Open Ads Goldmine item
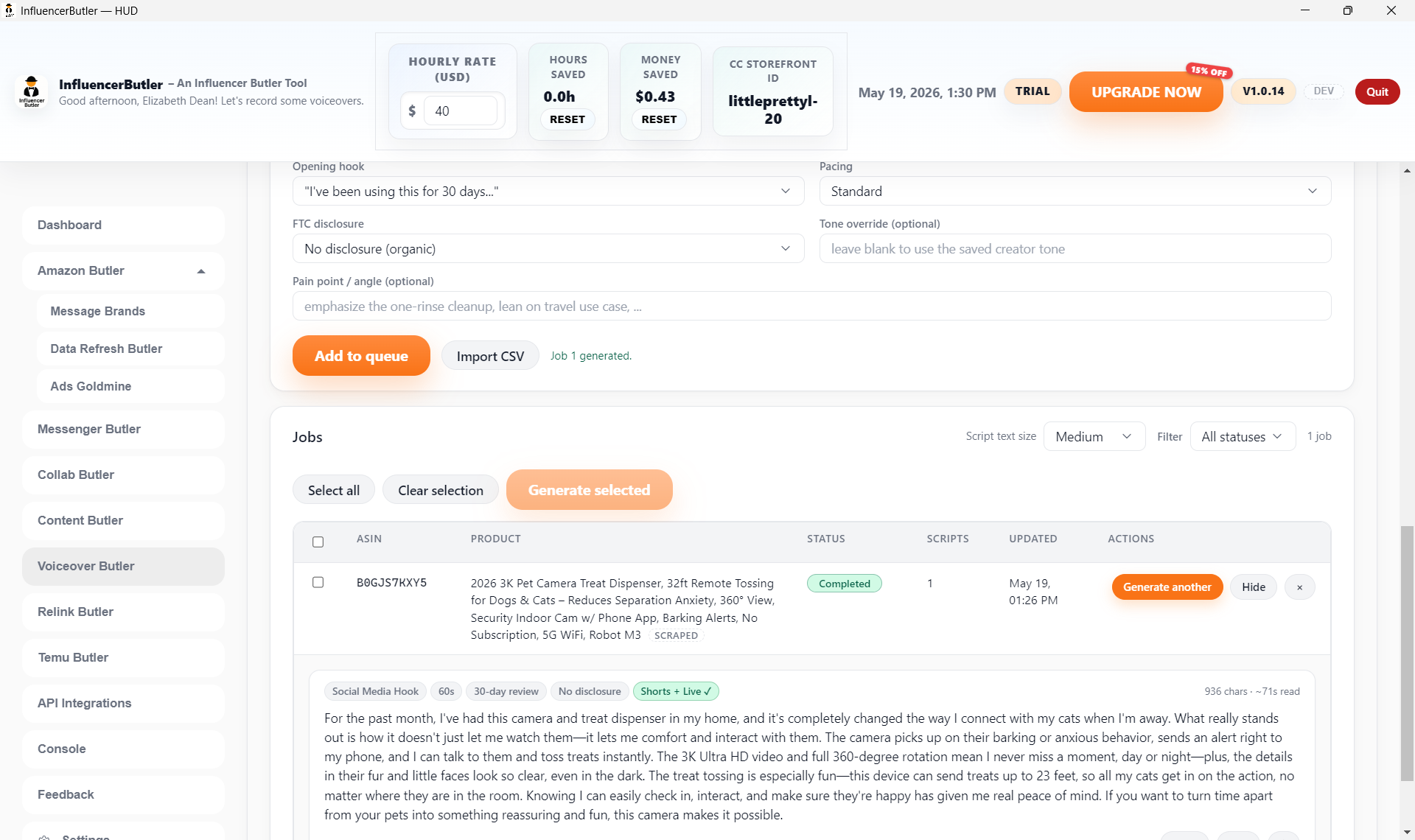The width and height of the screenshot is (1415, 840). [x=130, y=386]
